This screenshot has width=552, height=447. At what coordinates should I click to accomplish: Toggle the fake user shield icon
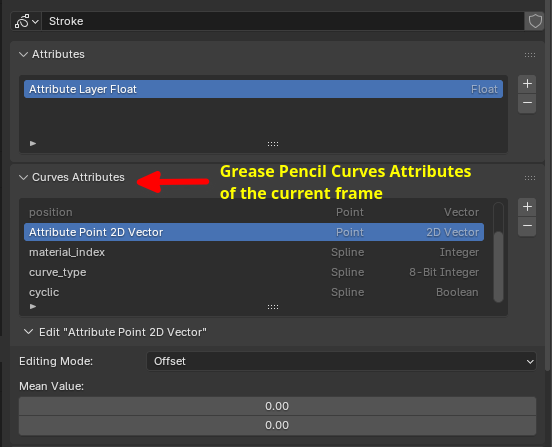click(x=534, y=21)
